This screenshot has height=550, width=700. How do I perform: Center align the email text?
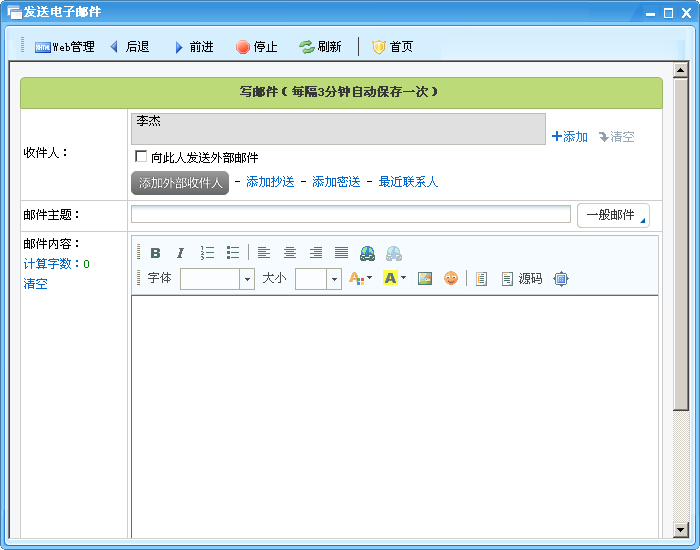tap(290, 253)
